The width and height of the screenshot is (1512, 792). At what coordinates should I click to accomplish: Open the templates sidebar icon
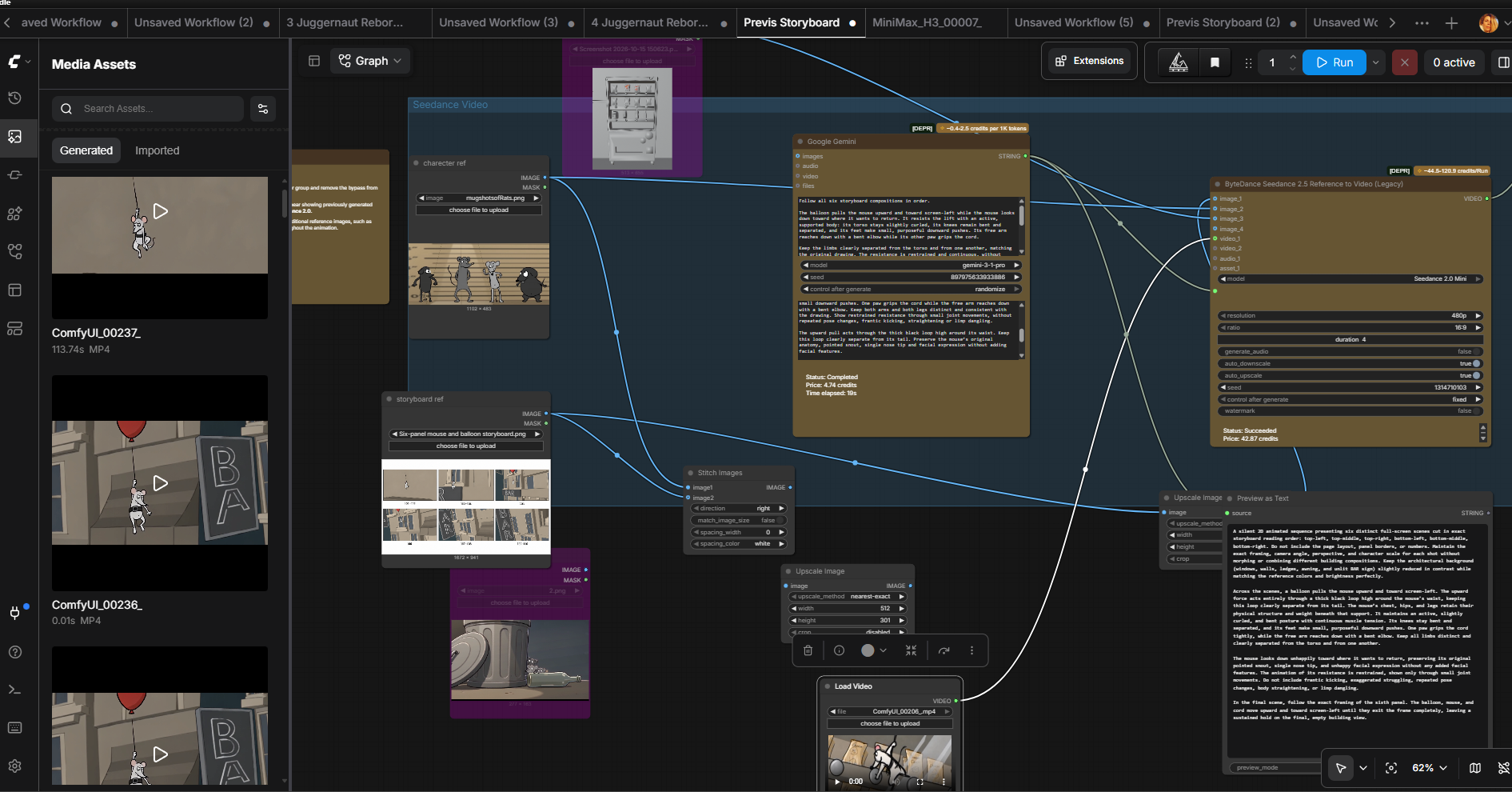tap(14, 329)
